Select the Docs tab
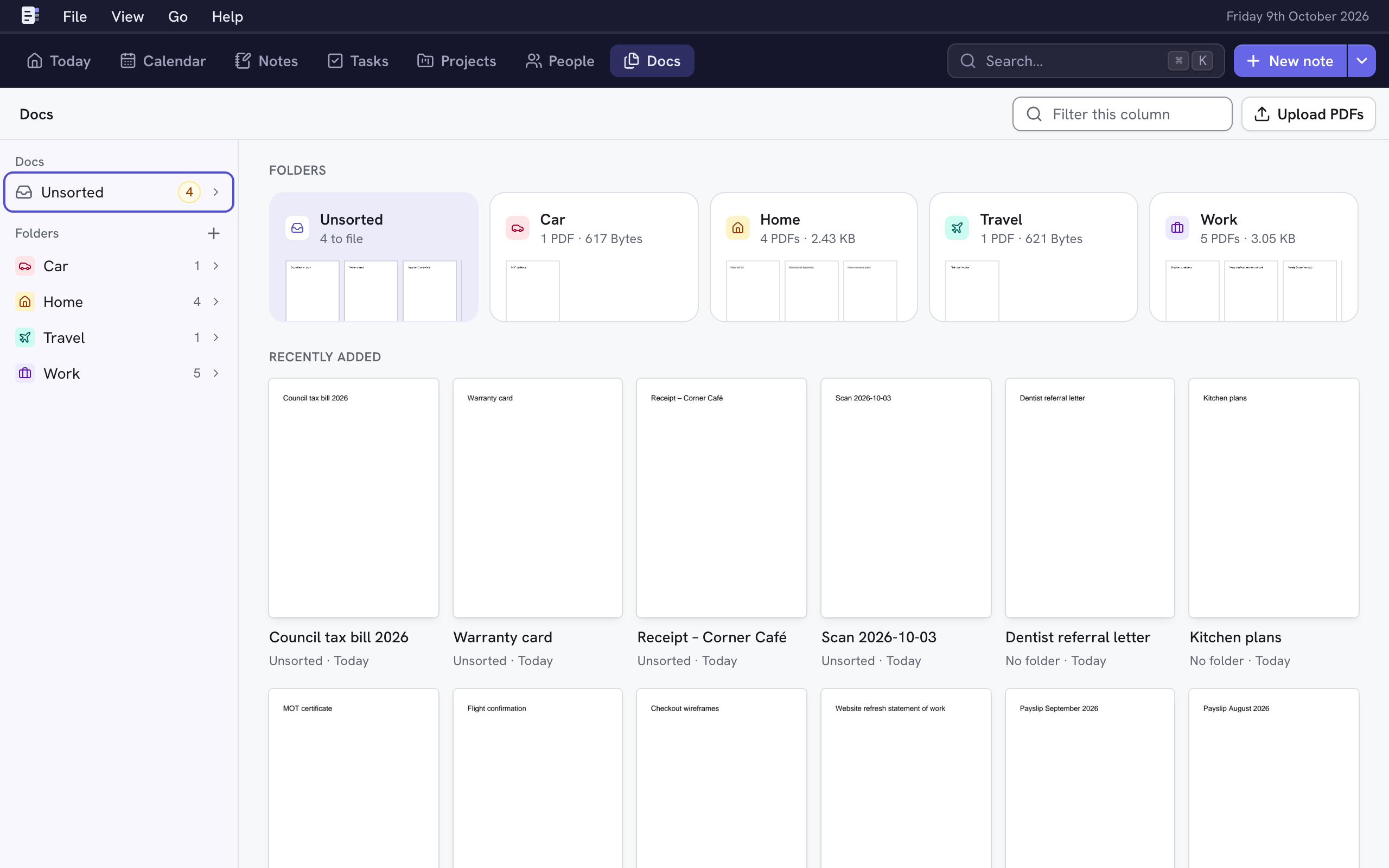The image size is (1389, 868). (652, 61)
